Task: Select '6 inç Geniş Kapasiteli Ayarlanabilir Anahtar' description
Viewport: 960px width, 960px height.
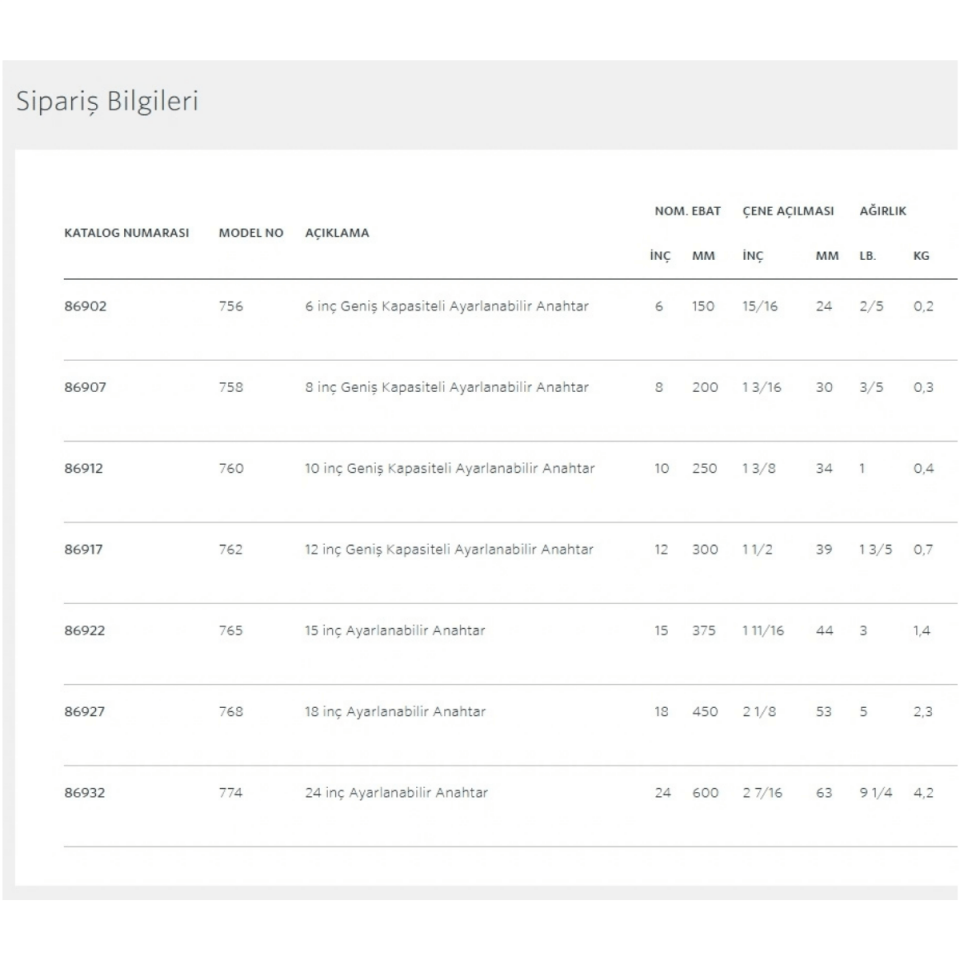Action: (447, 306)
